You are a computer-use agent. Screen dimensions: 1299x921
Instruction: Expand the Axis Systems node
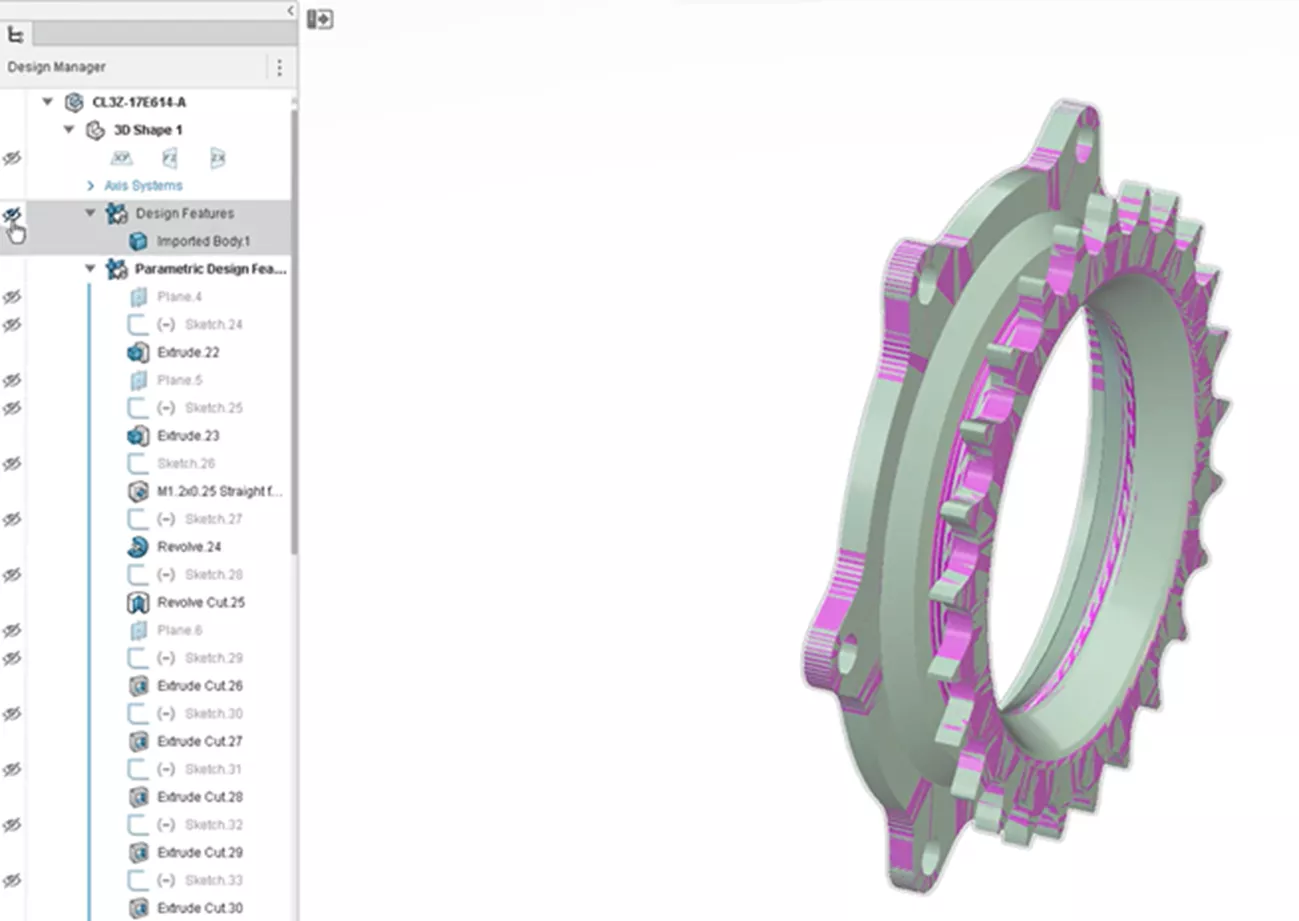coord(90,185)
